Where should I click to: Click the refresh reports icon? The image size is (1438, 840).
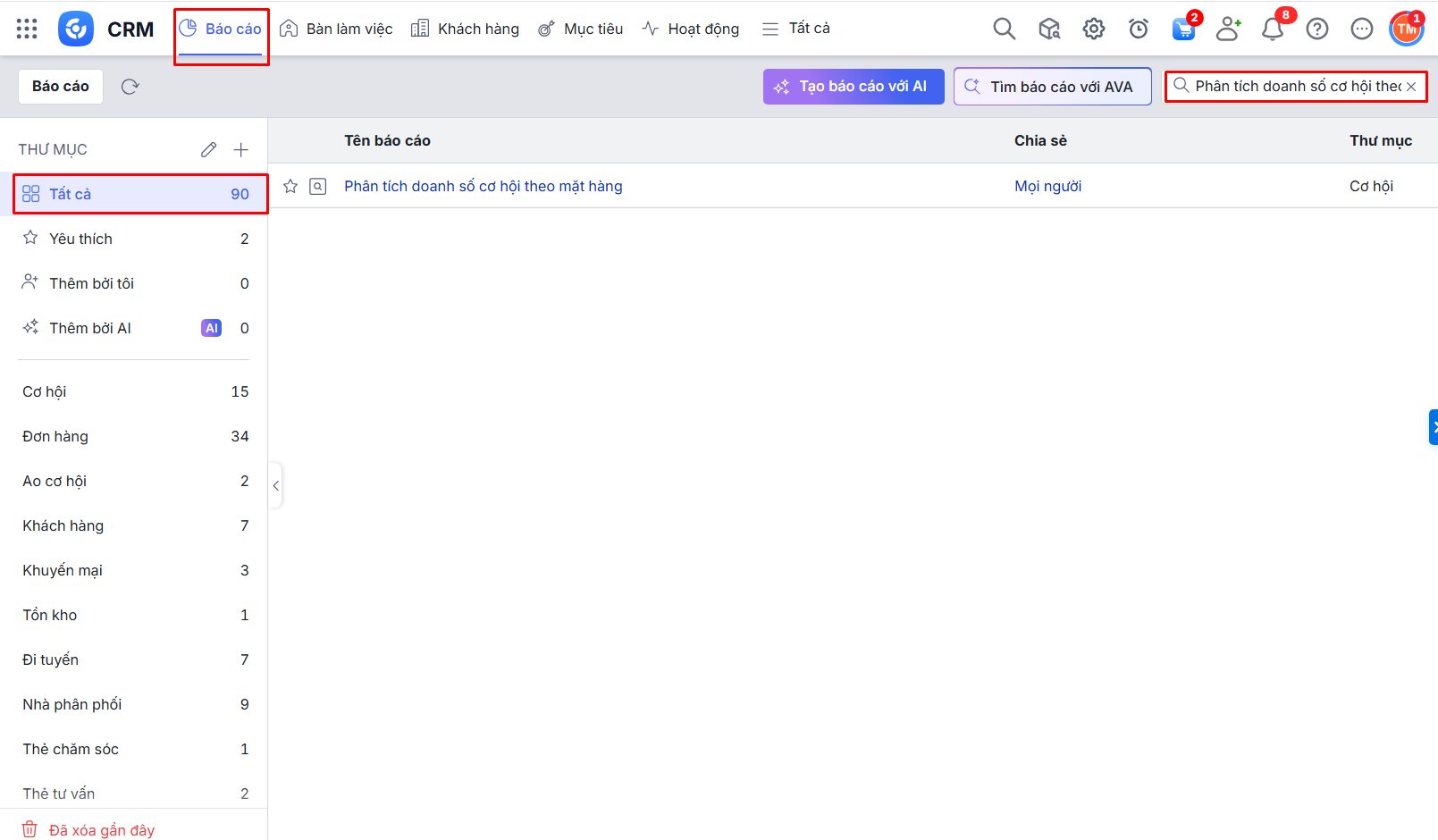click(130, 87)
